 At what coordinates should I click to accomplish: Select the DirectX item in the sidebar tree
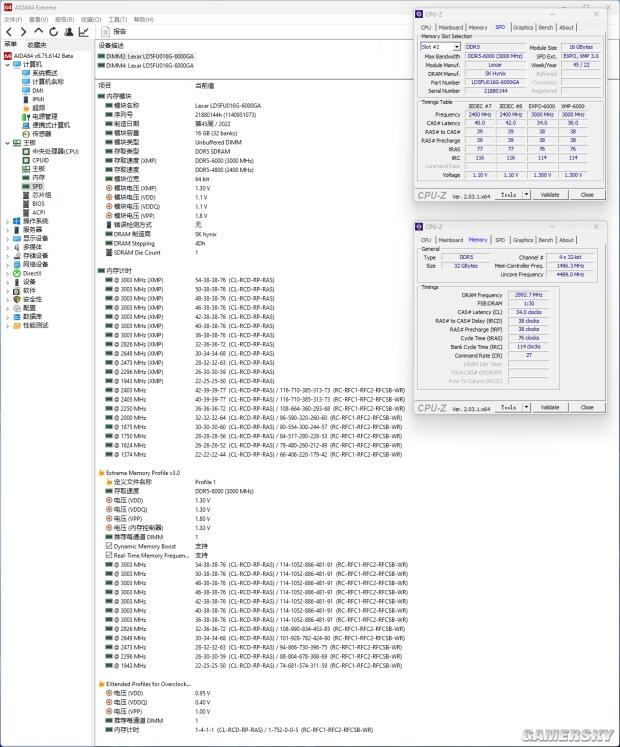point(31,273)
